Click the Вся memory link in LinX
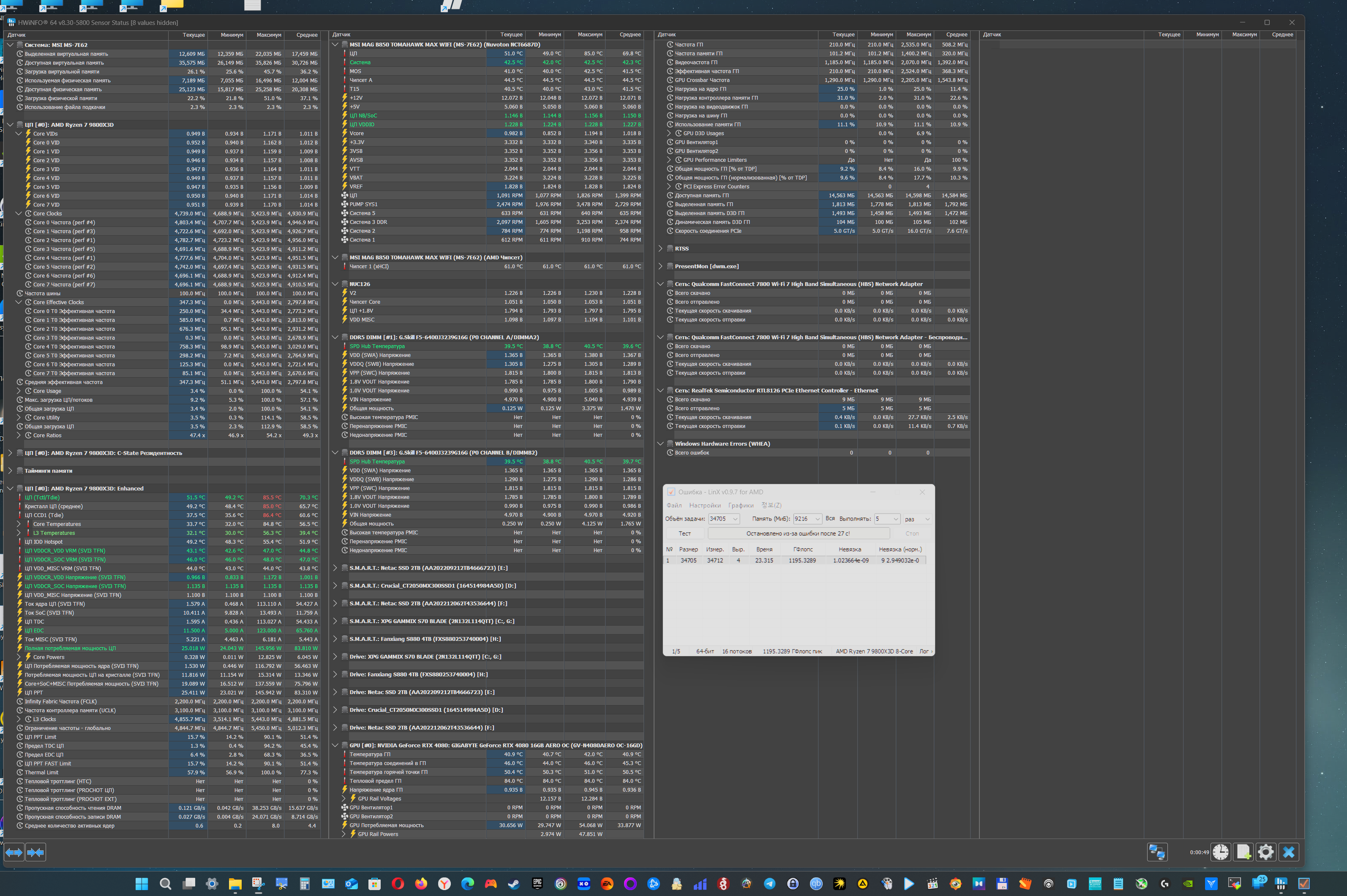The image size is (1347, 896). (830, 518)
